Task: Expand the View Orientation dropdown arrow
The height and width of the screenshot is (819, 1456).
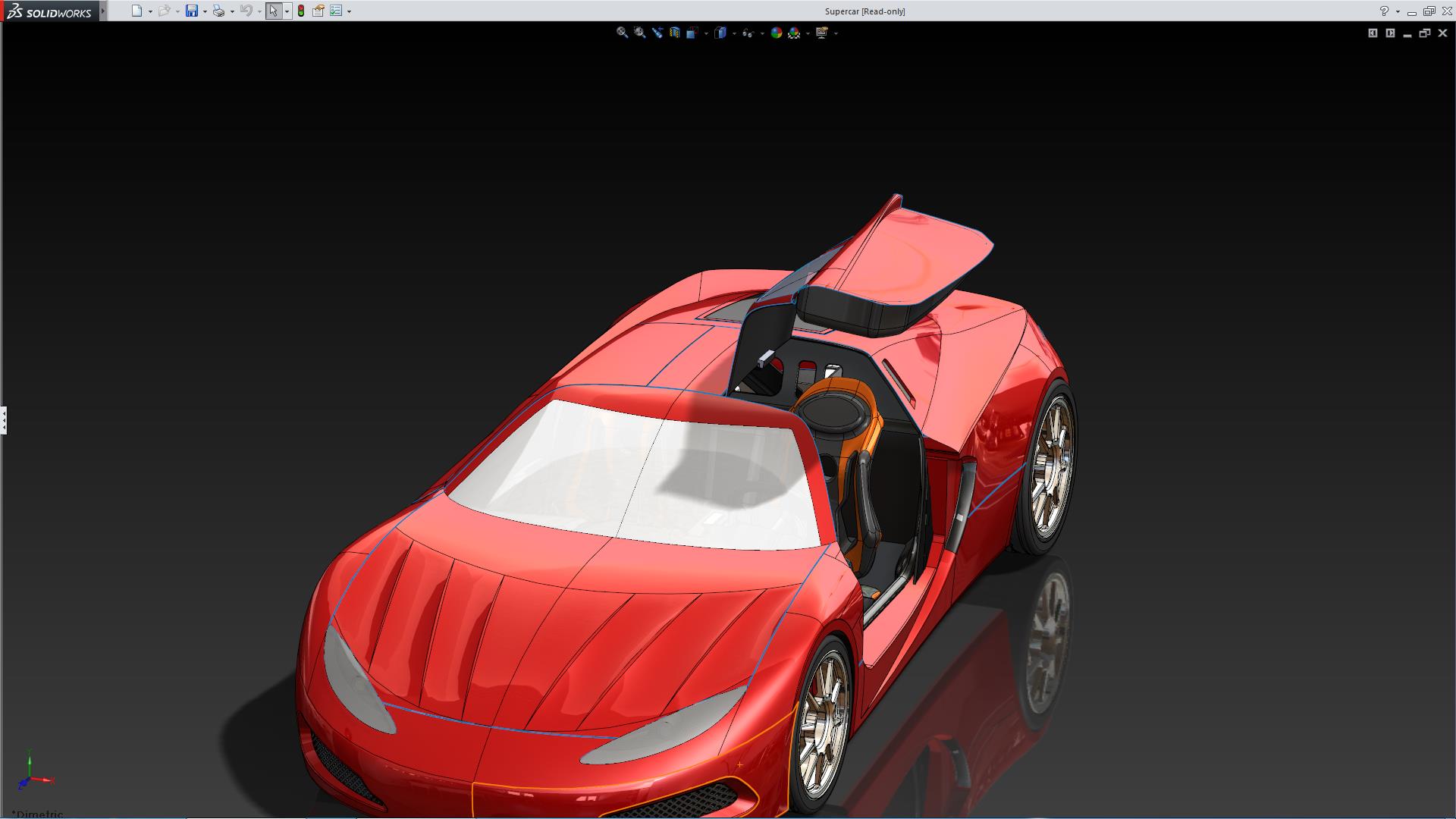Action: click(706, 33)
